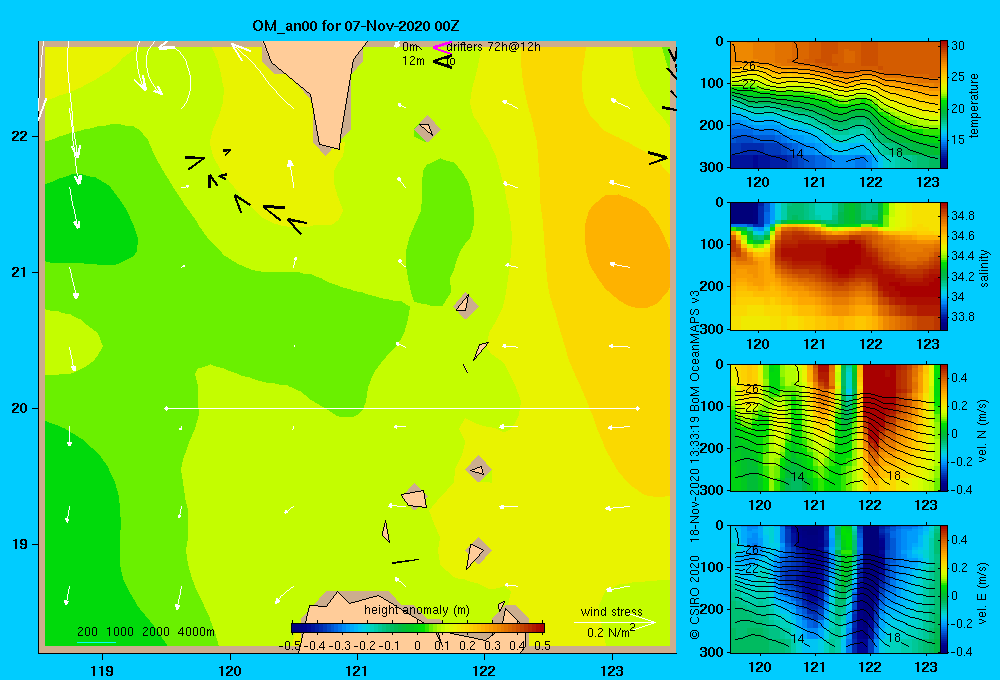Screen dimensions: 1000x680
Task: Click the '4000m' bathymetry depth label
Action: (196, 632)
